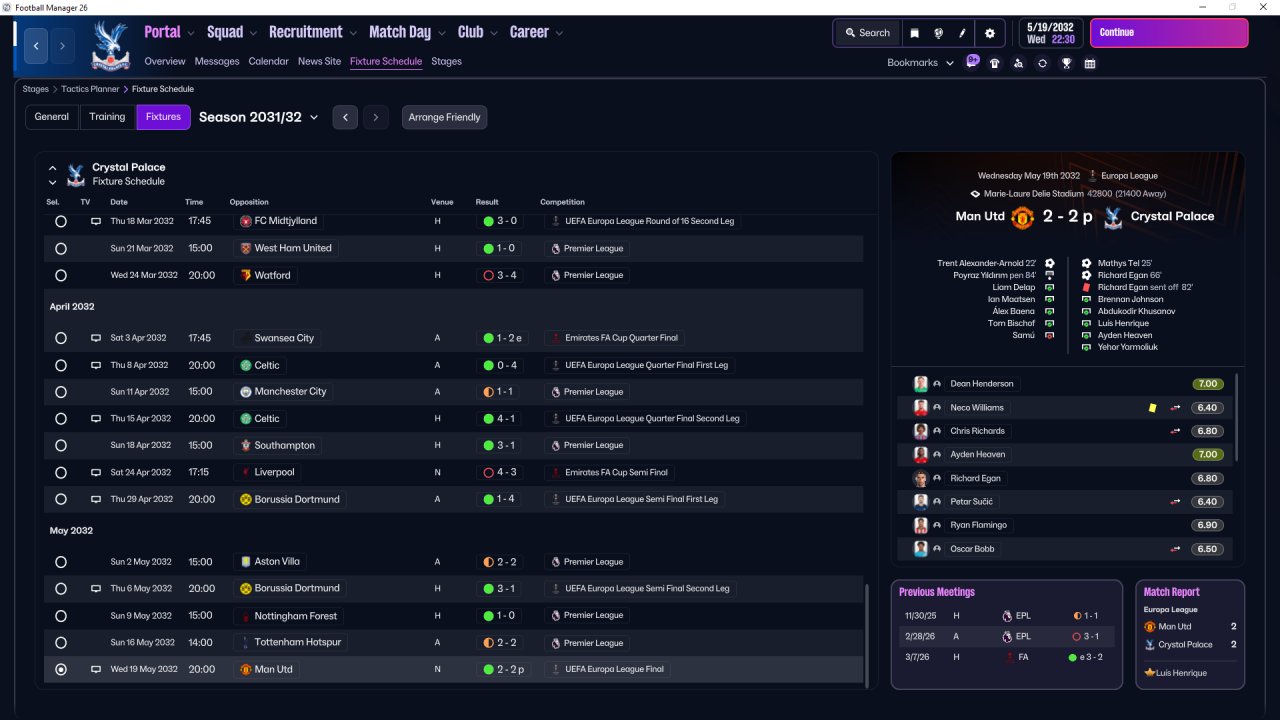Open the 9+ messages notification icon
1280x720 pixels.
[972, 61]
